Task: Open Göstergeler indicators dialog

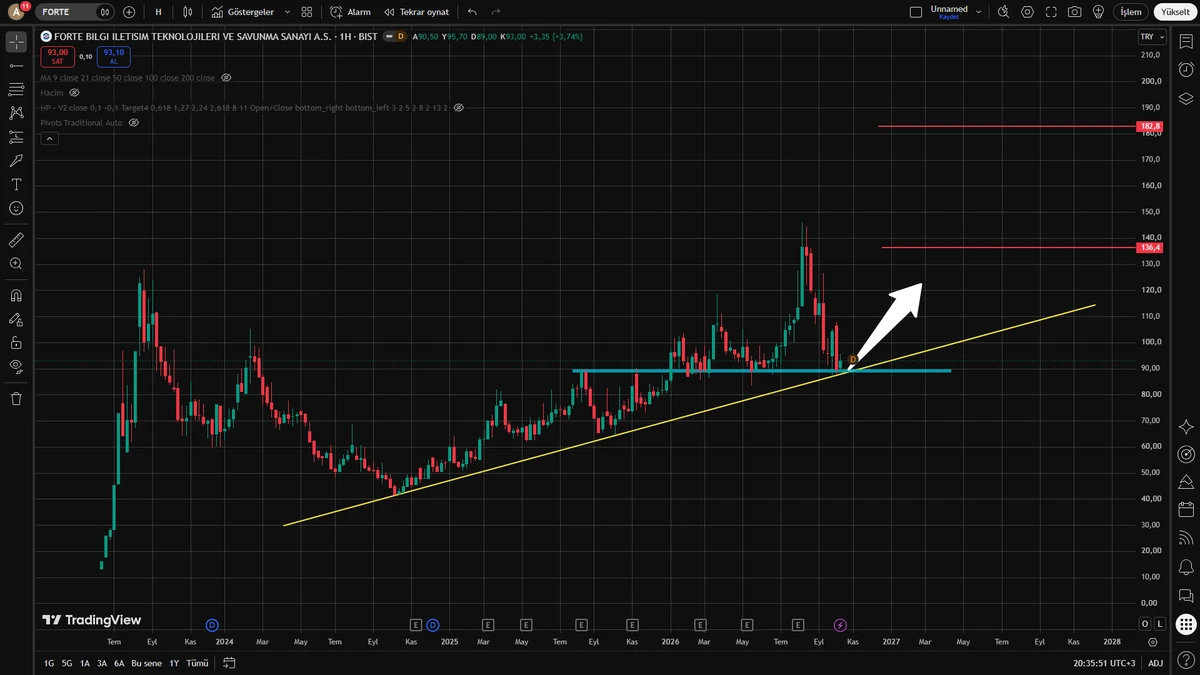Action: click(x=244, y=12)
